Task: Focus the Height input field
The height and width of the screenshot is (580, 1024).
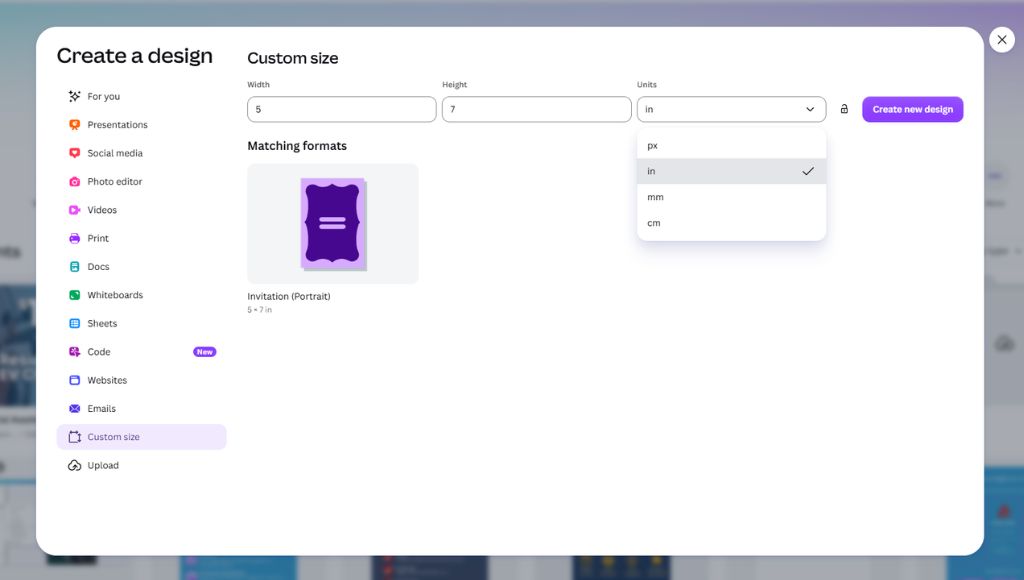Action: click(536, 109)
